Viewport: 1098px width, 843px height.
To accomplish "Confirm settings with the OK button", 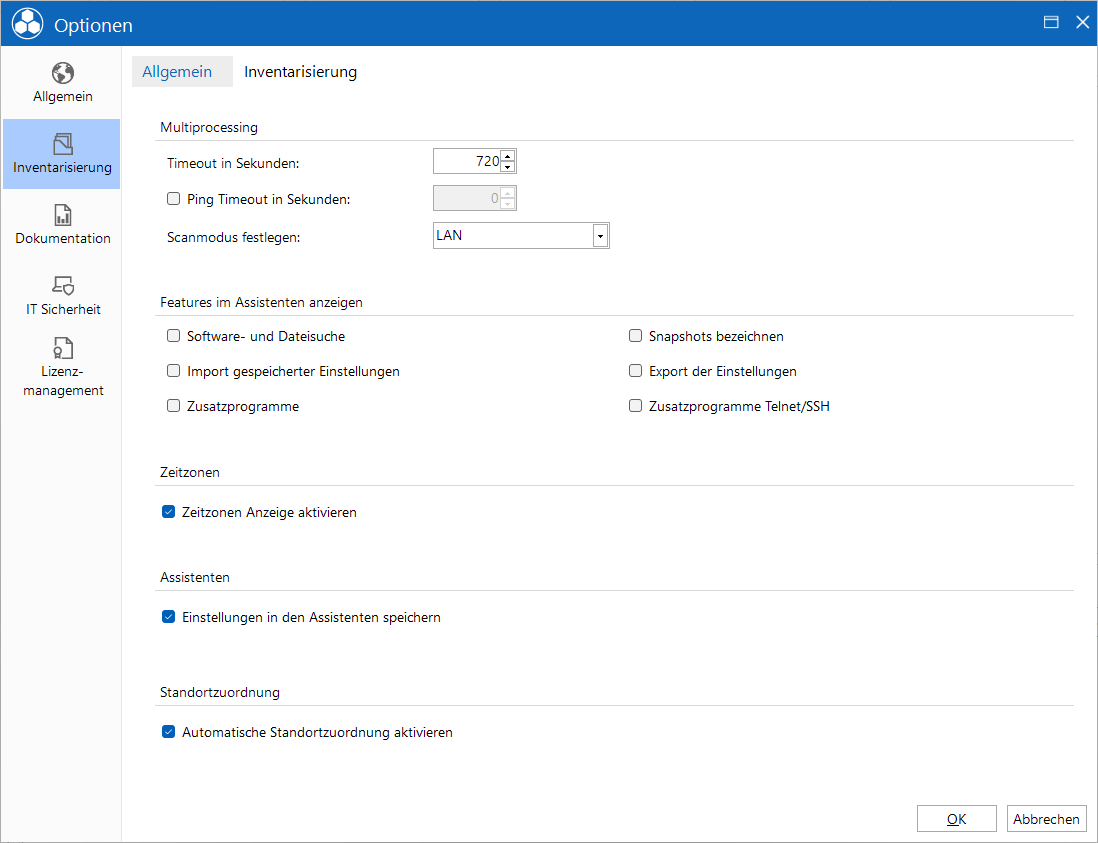I will [957, 818].
